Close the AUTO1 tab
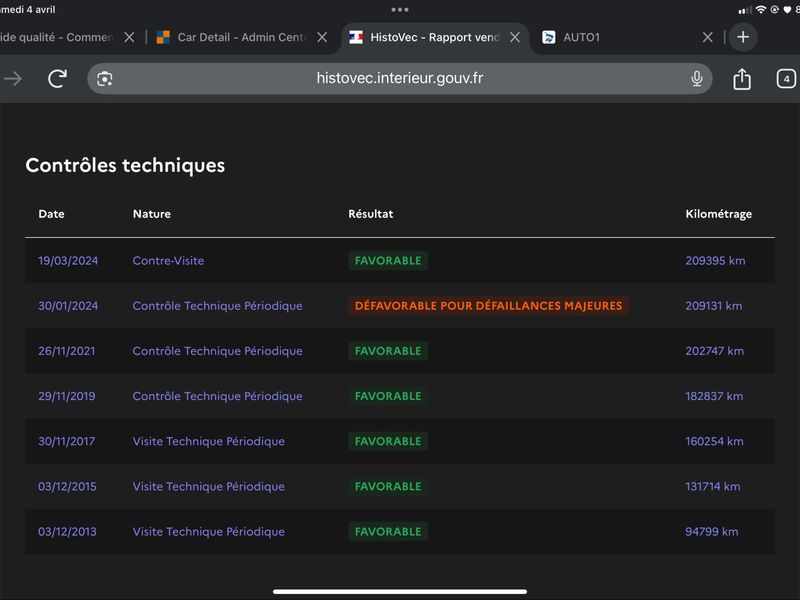The height and width of the screenshot is (600, 800). pos(708,37)
